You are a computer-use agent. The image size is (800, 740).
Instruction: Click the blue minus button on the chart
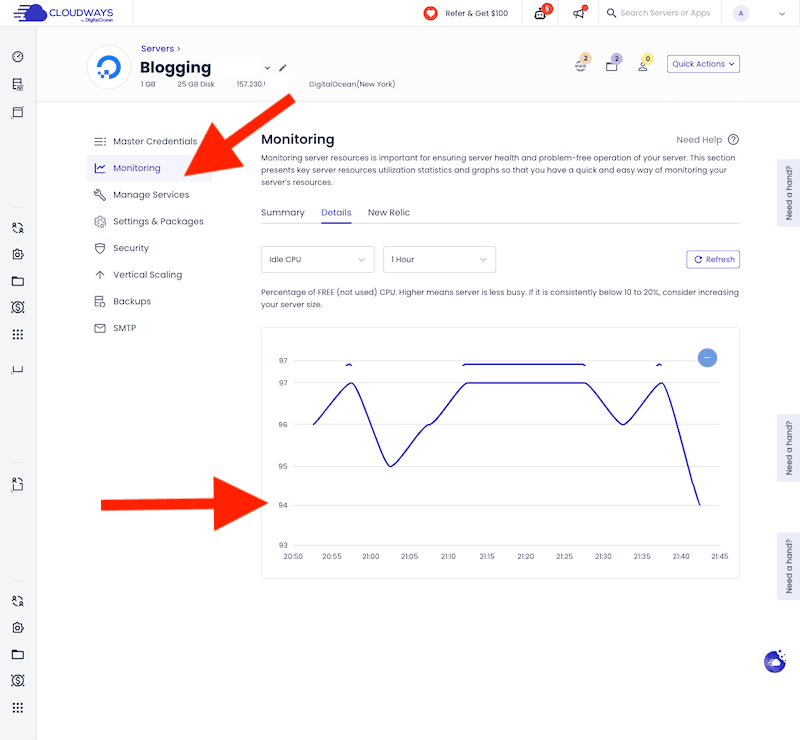pyautogui.click(x=707, y=358)
